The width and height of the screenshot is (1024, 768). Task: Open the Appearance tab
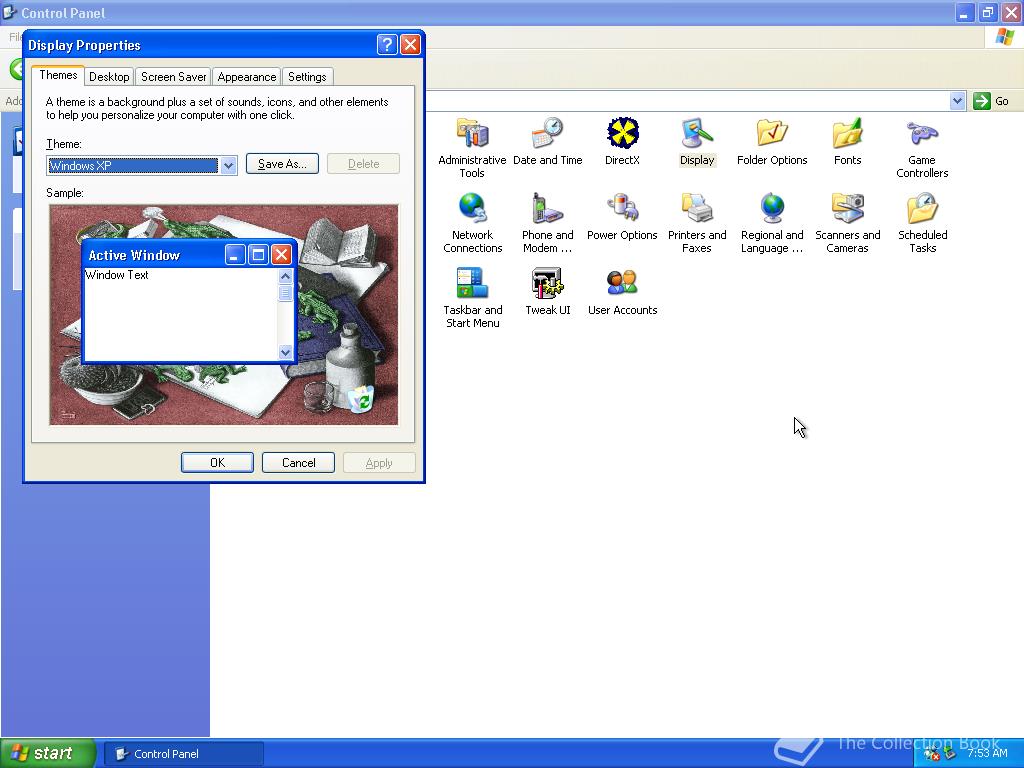[x=246, y=76]
